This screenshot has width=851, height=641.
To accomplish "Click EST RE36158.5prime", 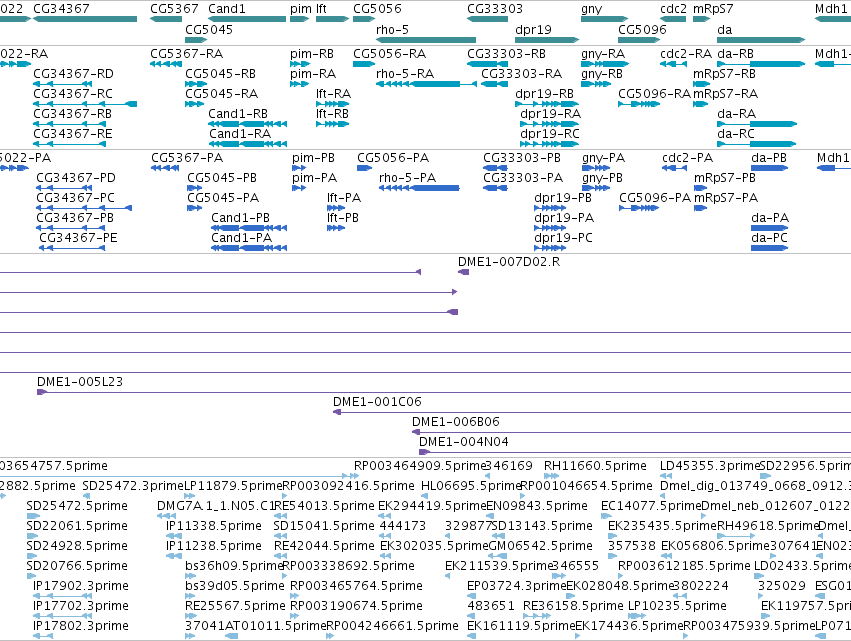I will [537, 616].
